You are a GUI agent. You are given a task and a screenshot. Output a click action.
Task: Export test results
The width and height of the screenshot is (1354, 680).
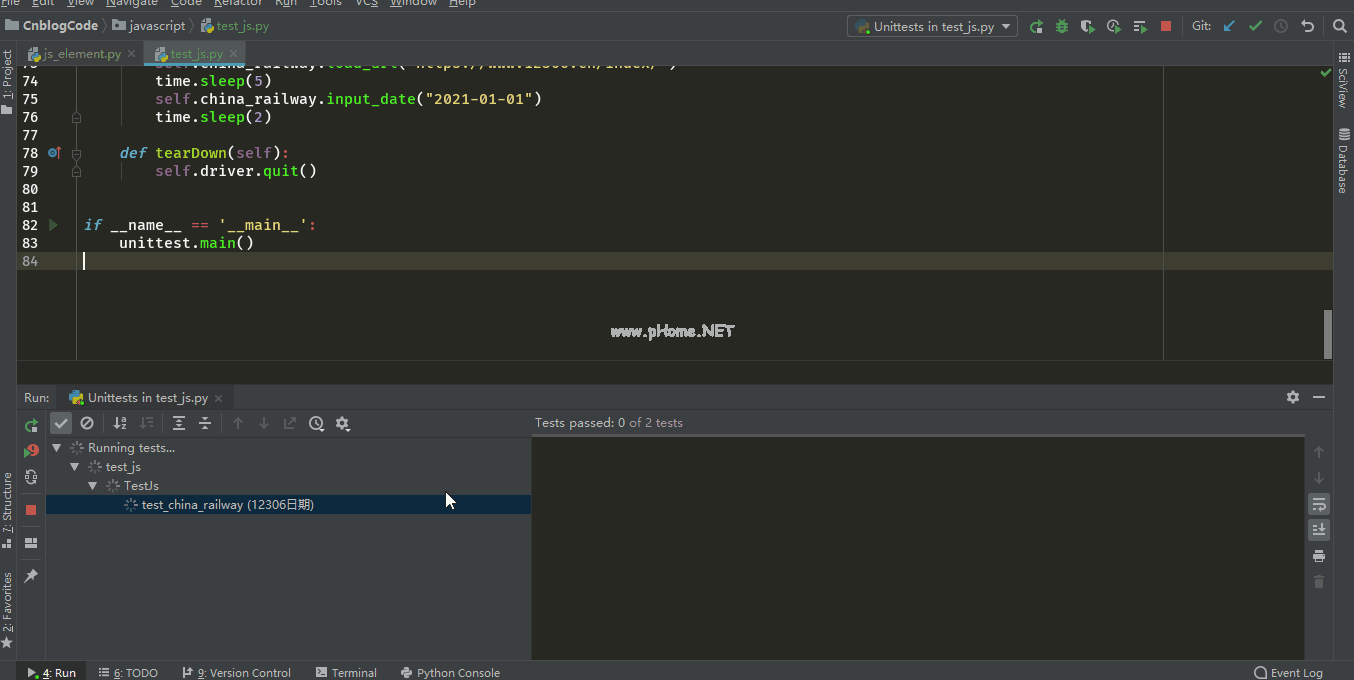pyautogui.click(x=290, y=423)
